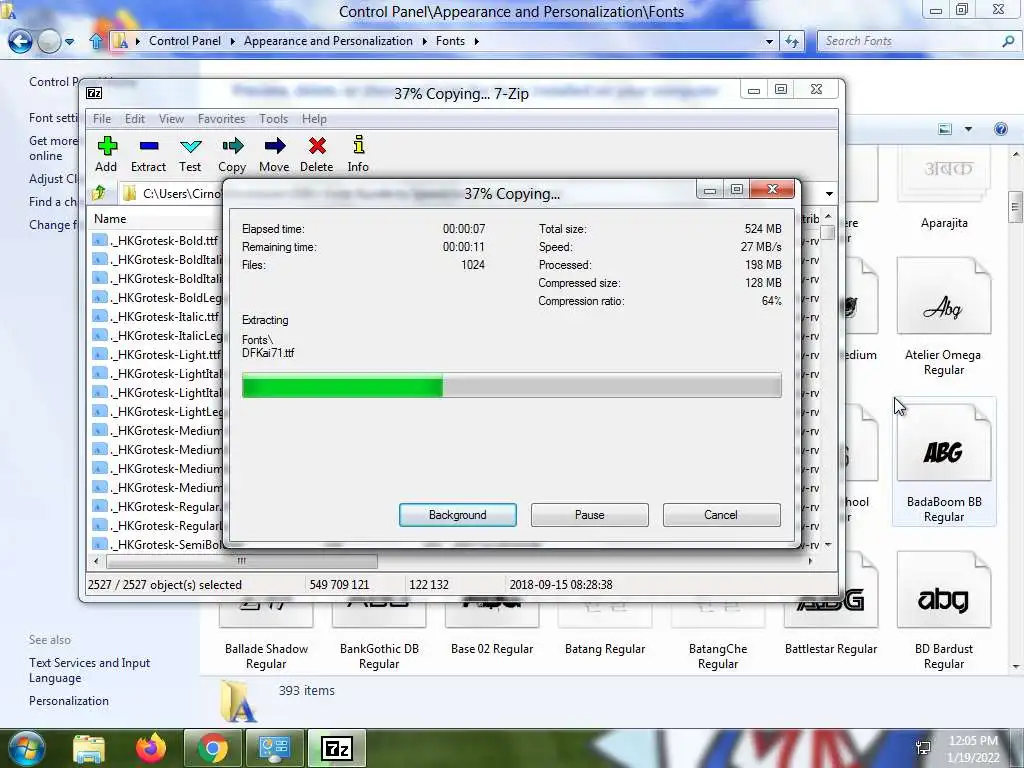Screen dimensions: 1024x768
Task: Open the Favorites menu in 7-Zip
Action: [221, 119]
